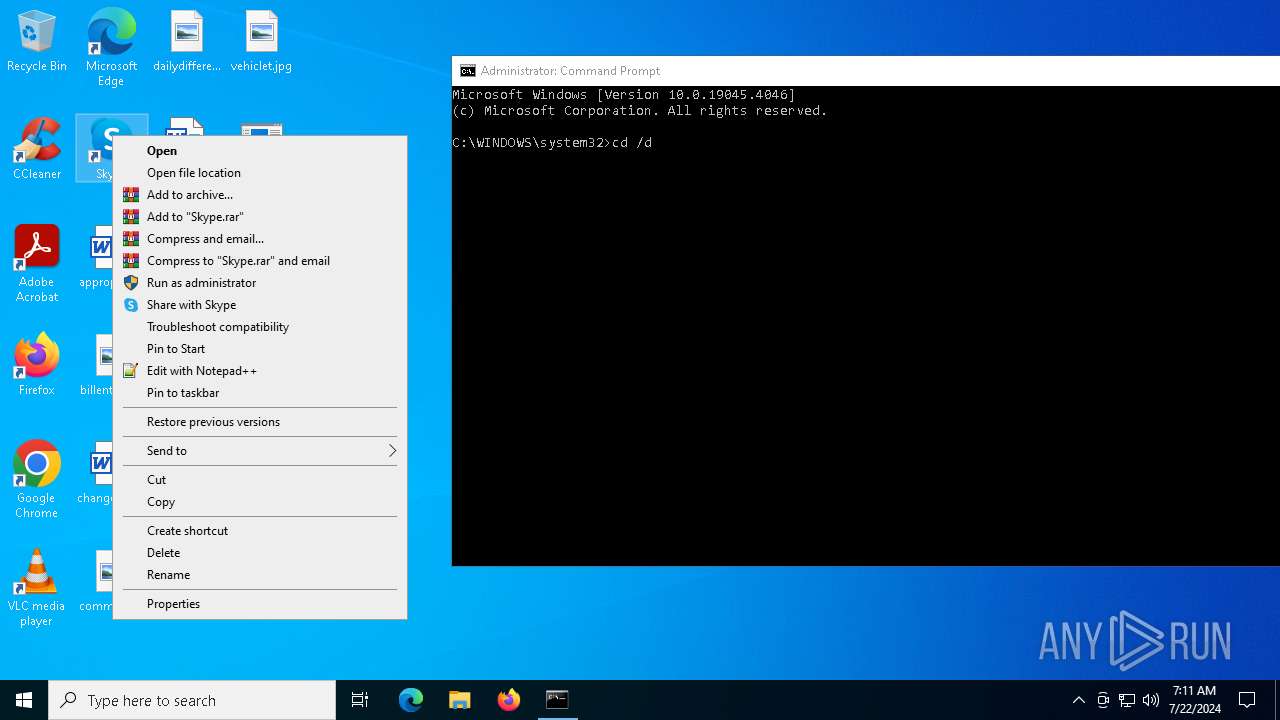Open Firefox from taskbar

pos(509,700)
